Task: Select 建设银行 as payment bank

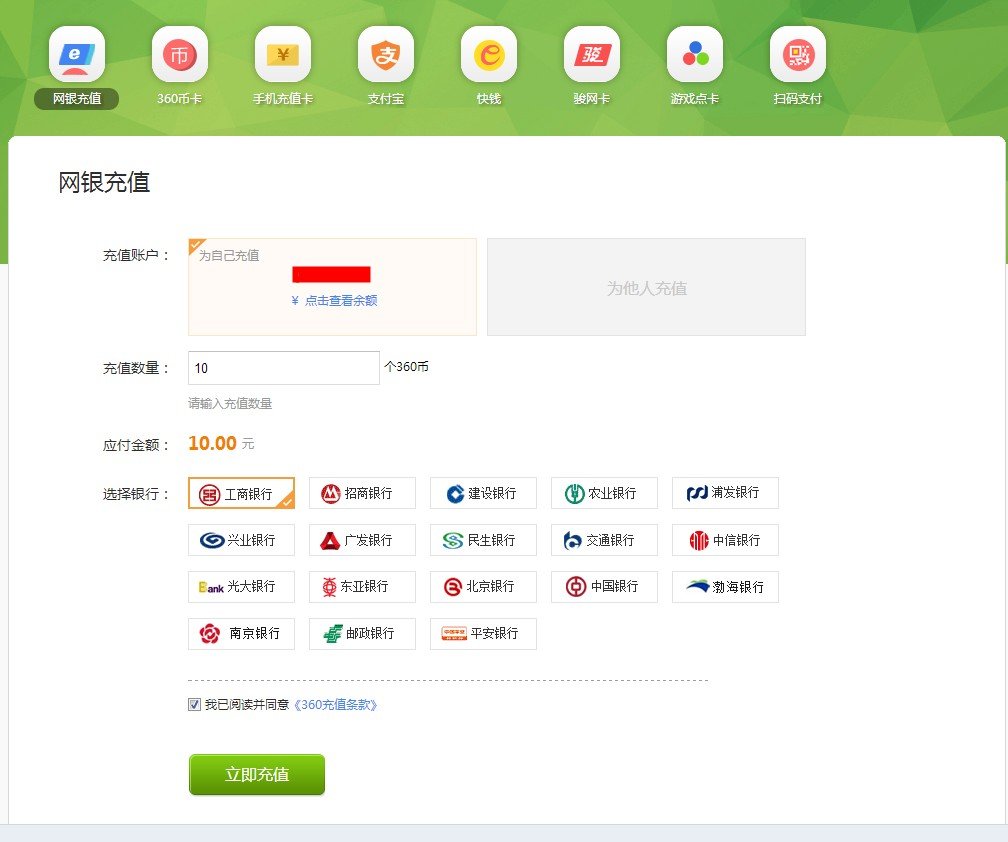Action: 483,493
